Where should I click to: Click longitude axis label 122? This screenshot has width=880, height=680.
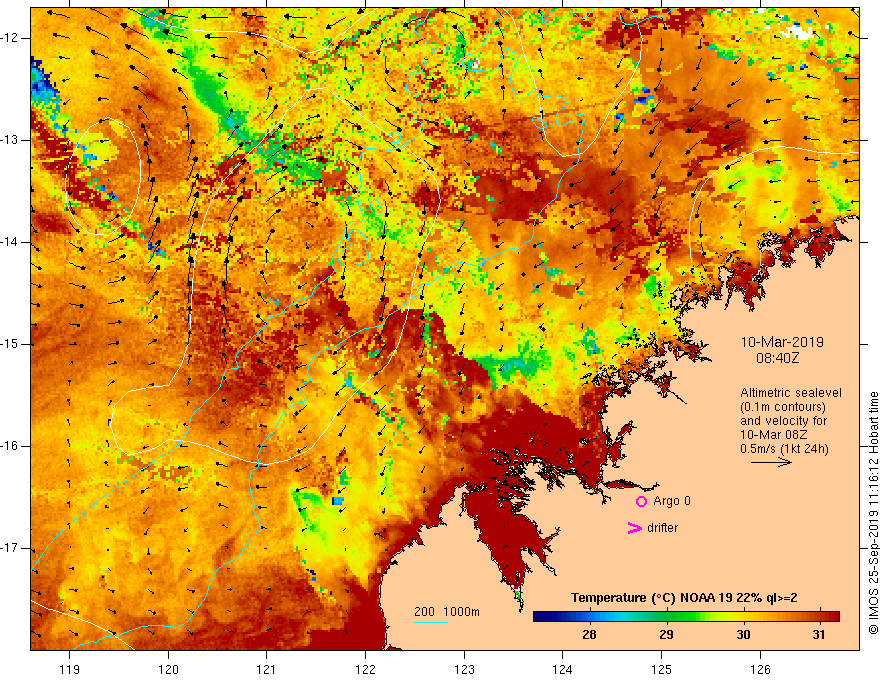pos(365,669)
